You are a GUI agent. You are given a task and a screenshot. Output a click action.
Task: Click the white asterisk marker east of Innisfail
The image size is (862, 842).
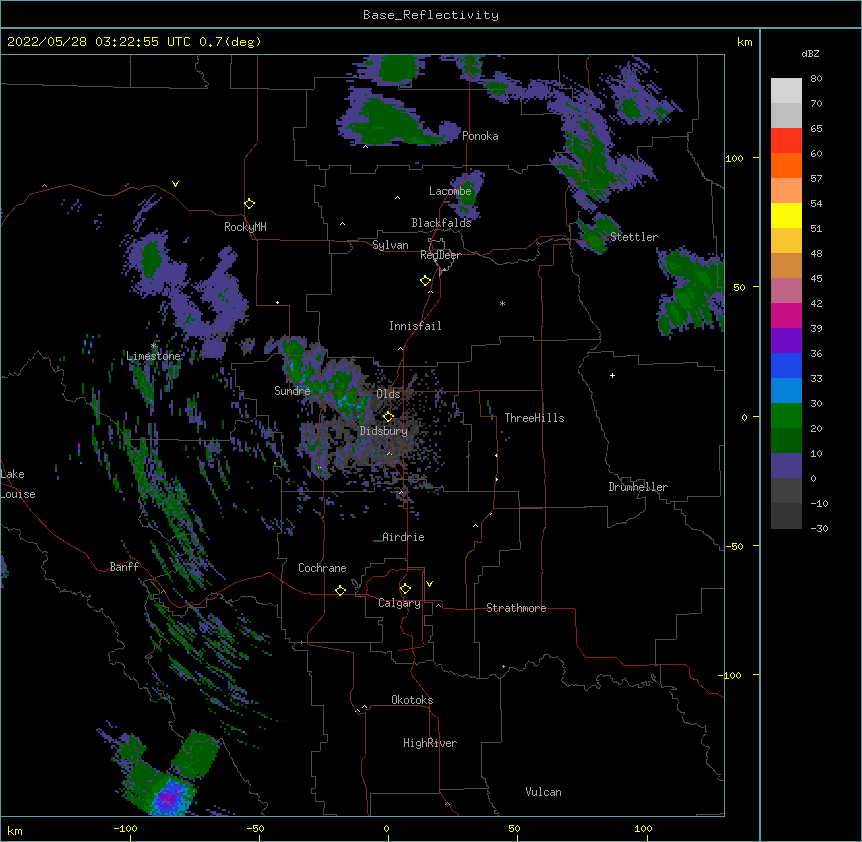pos(502,303)
